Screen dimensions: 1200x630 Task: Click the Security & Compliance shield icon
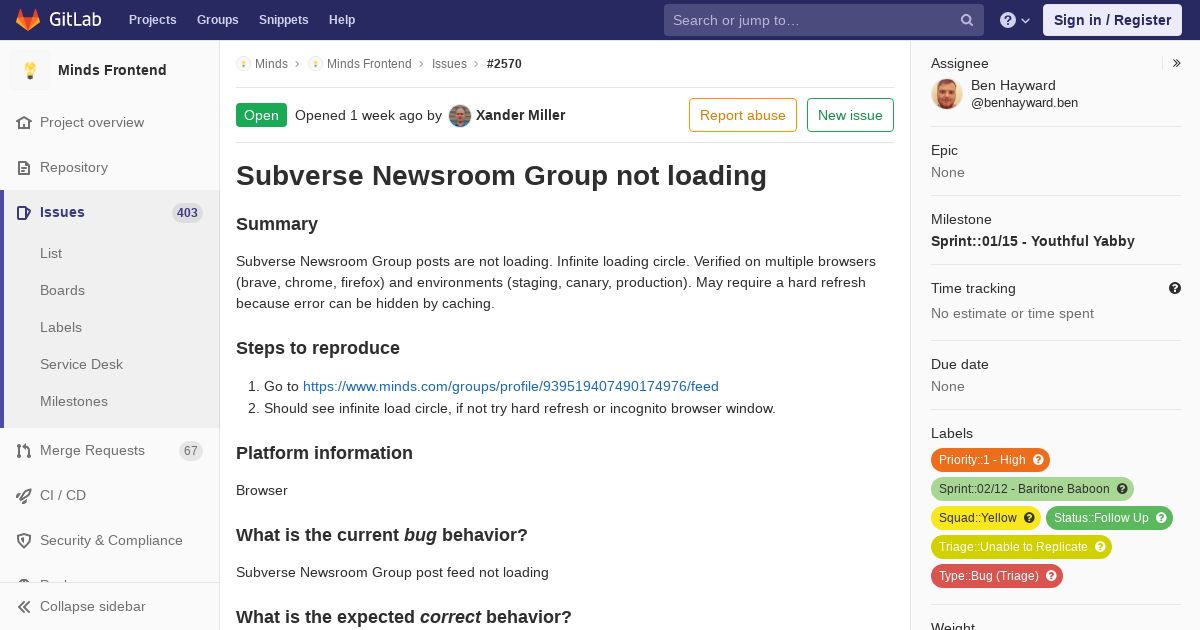(24, 541)
